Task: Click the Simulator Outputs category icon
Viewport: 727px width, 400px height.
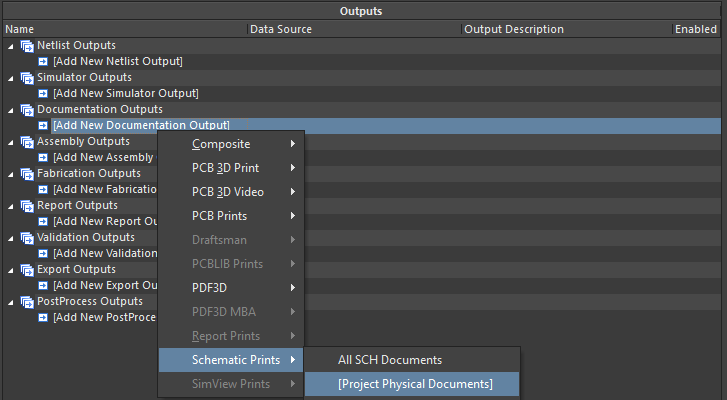Action: [27, 78]
